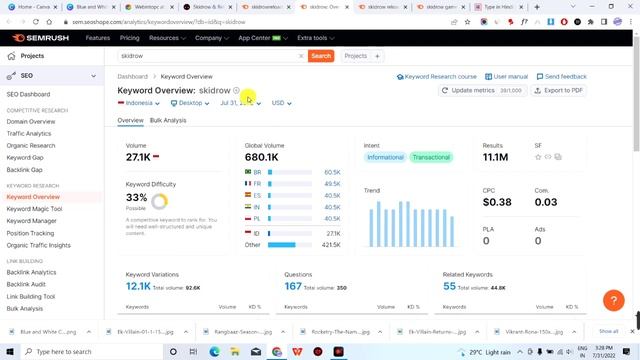Screen dimensions: 640x360
Task: Switch to the Overview tab
Action: tap(130, 120)
